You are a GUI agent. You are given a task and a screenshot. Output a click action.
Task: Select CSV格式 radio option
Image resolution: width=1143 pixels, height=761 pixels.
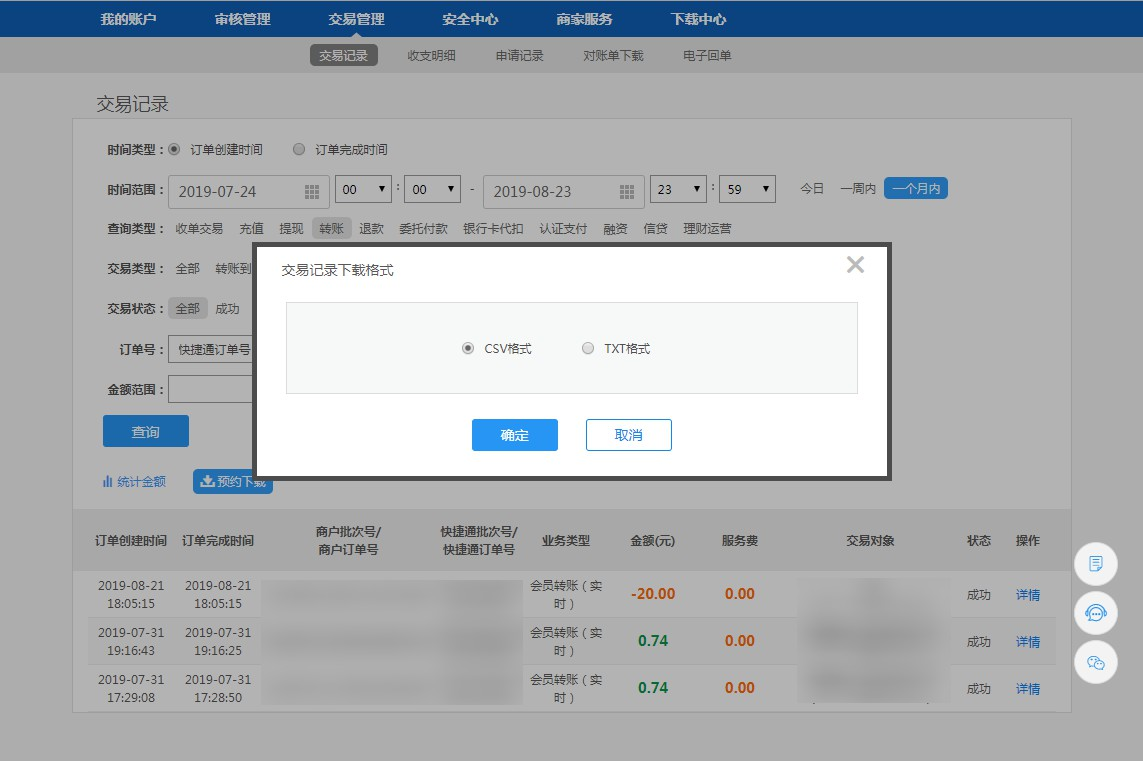468,349
